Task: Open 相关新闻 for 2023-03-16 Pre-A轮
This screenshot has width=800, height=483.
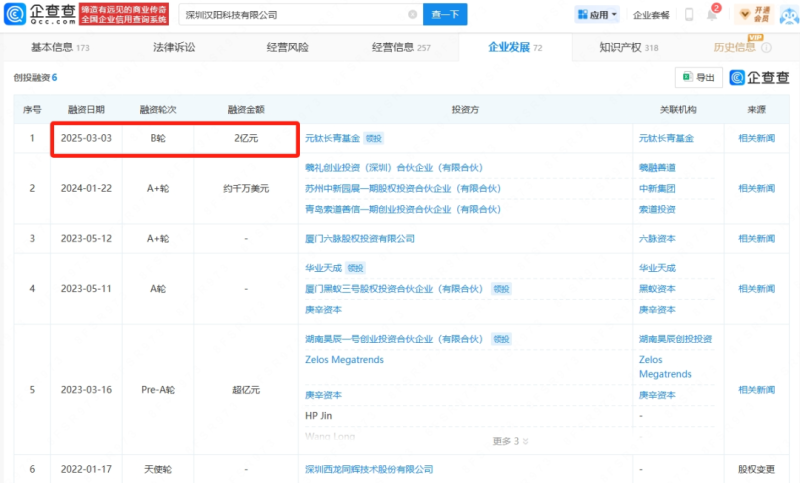Action: (757, 390)
